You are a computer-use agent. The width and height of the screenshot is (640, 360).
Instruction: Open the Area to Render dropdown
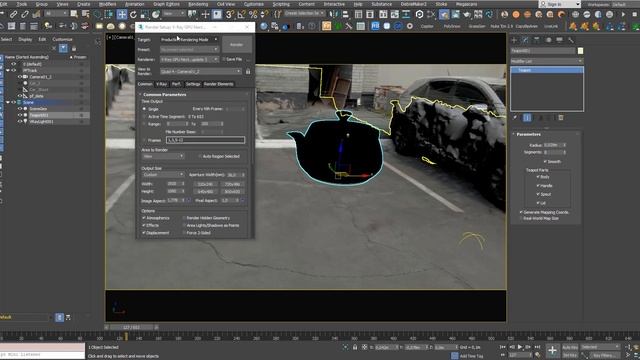pos(163,156)
